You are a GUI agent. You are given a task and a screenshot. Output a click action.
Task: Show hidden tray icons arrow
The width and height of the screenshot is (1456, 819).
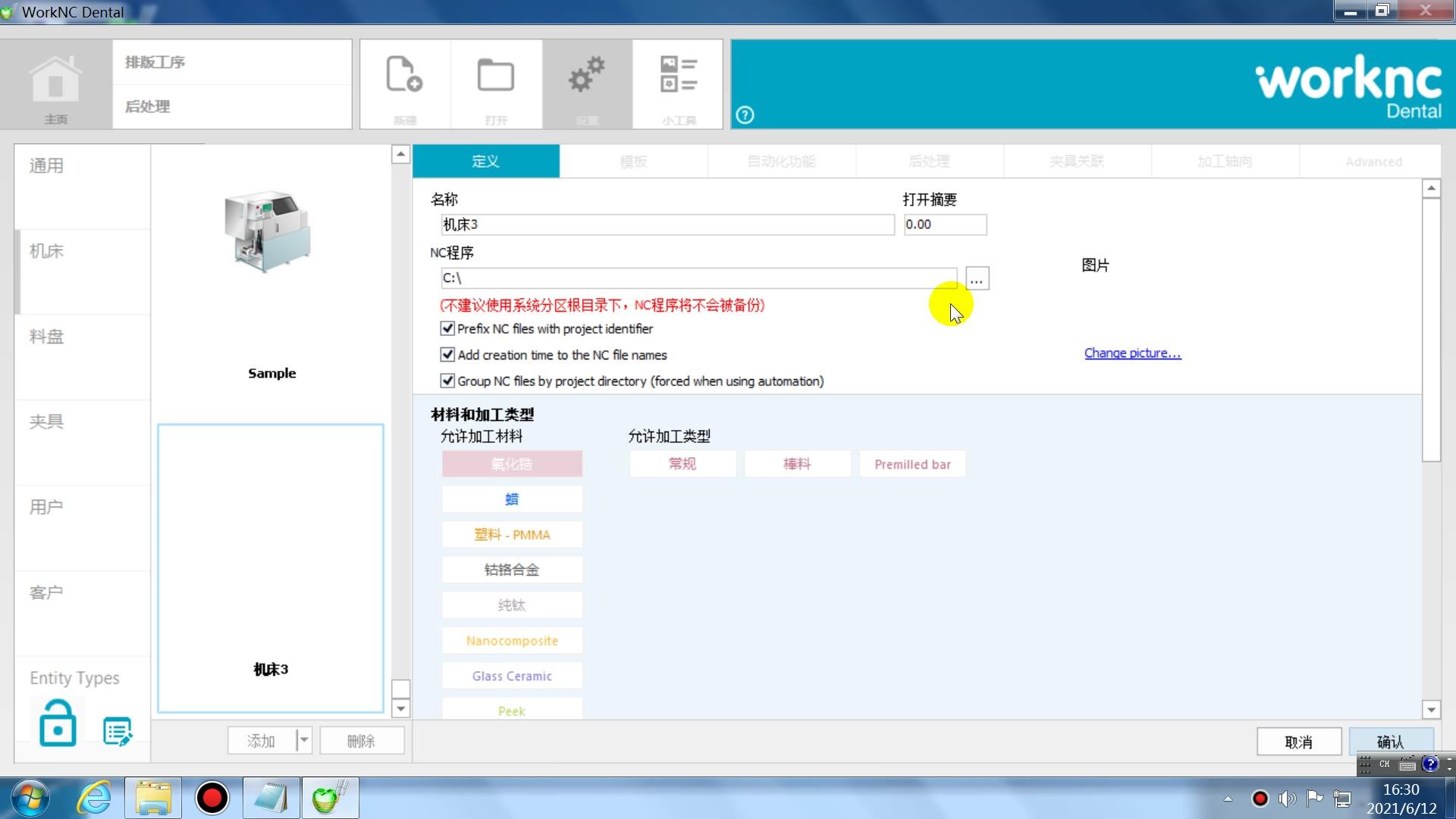pos(1228,799)
